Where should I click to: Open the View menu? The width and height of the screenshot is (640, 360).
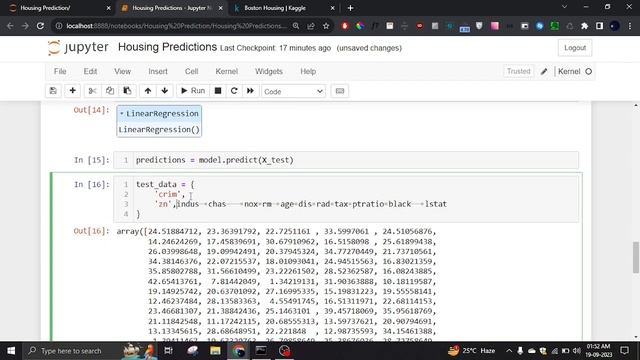(x=122, y=71)
